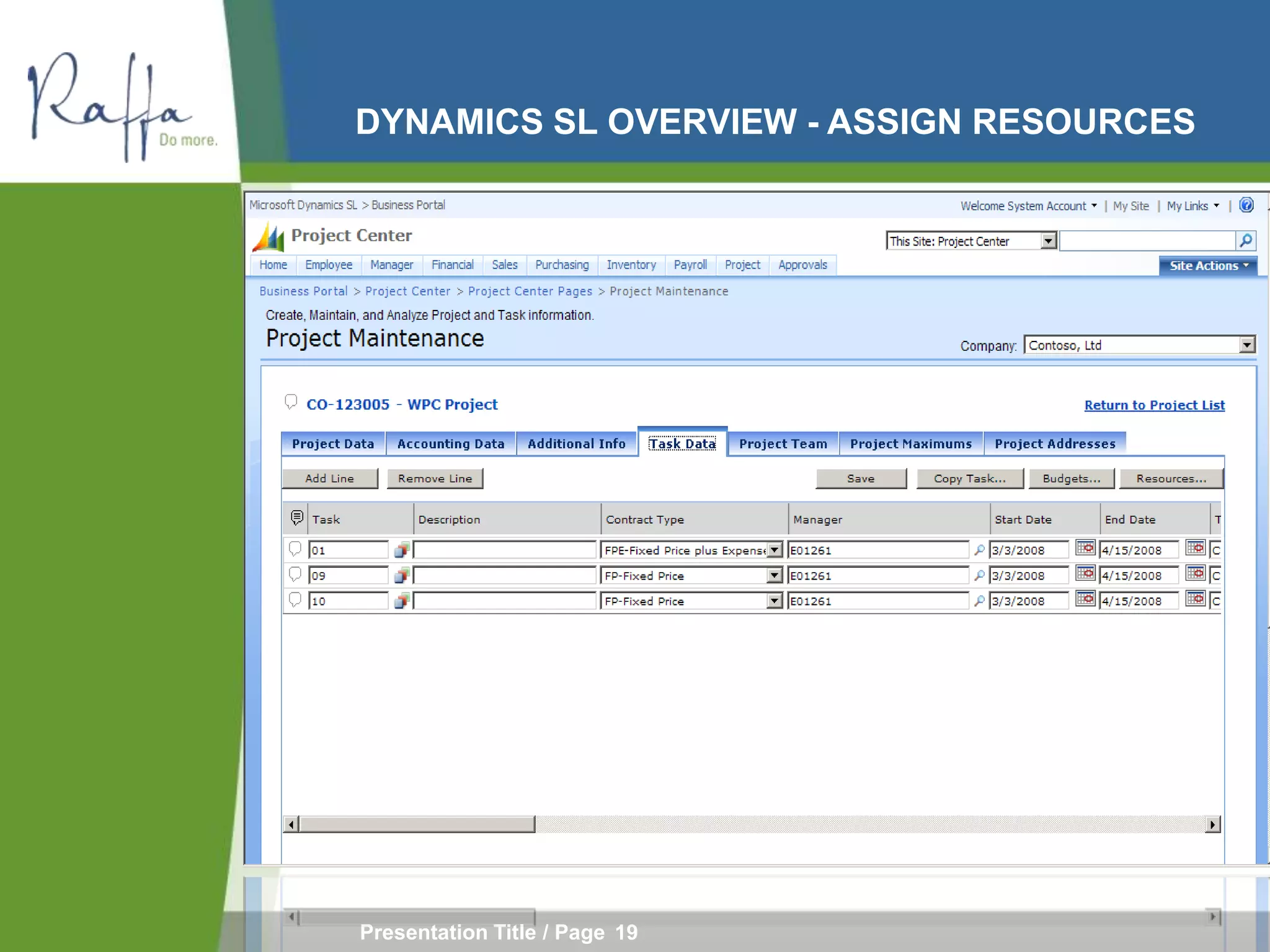This screenshot has width=1270, height=952.
Task: Open the Home navigation item
Action: (273, 265)
